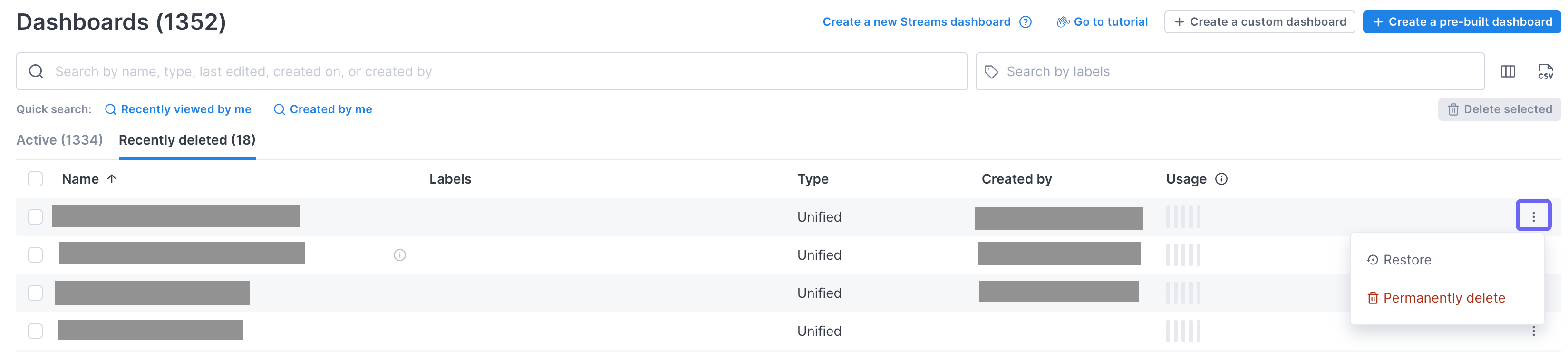The height and width of the screenshot is (352, 1568).
Task: Focus the search by name input field
Action: pos(492,71)
